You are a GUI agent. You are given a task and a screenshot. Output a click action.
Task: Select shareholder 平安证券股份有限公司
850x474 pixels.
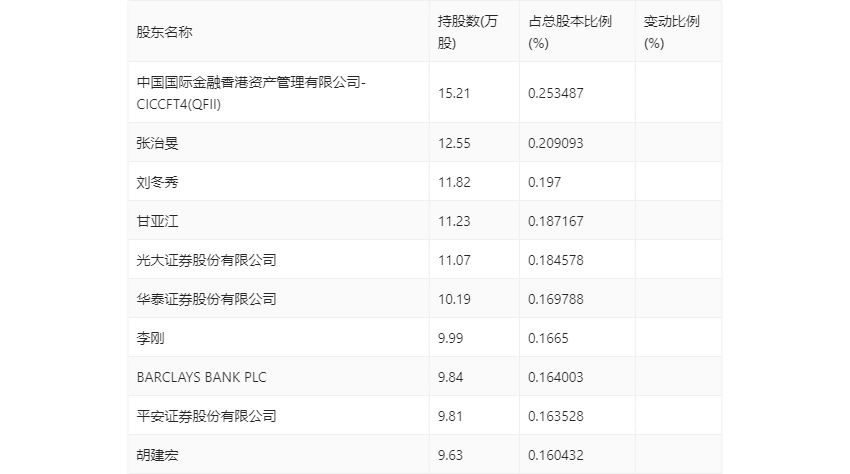tap(207, 417)
